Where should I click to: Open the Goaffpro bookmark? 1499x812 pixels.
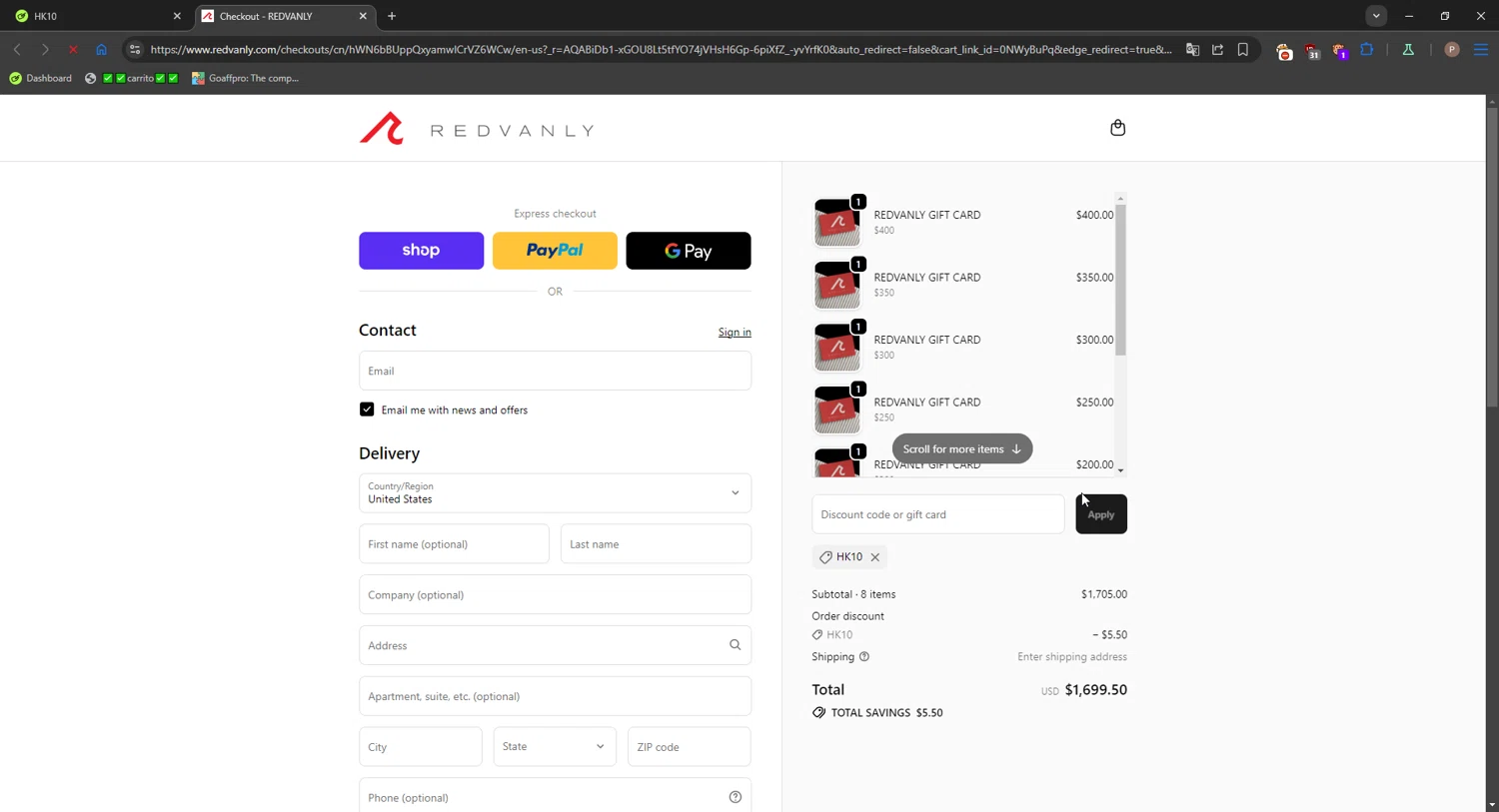pyautogui.click(x=245, y=78)
